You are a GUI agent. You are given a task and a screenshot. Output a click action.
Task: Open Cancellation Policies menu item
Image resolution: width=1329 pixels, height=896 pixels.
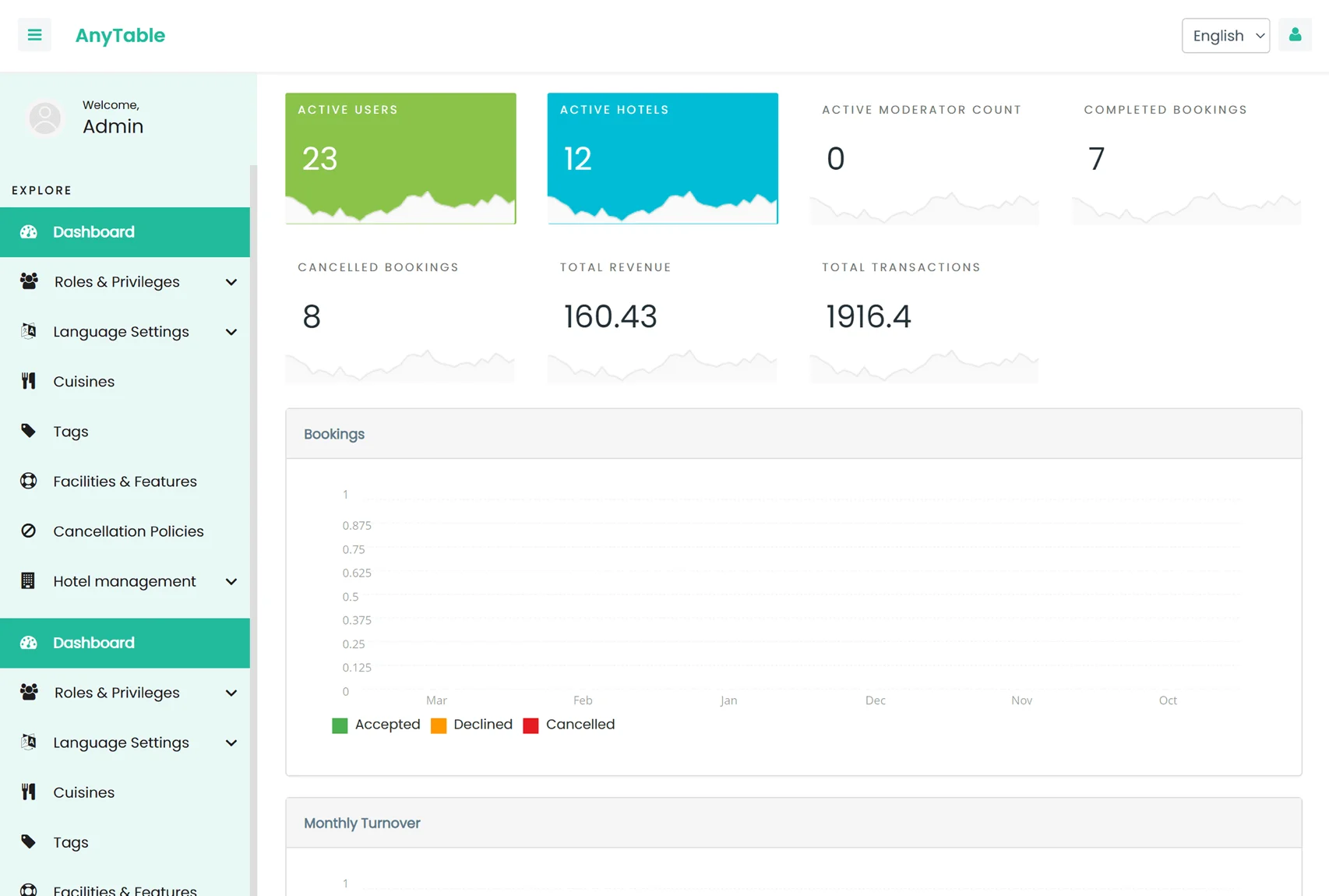pos(129,531)
